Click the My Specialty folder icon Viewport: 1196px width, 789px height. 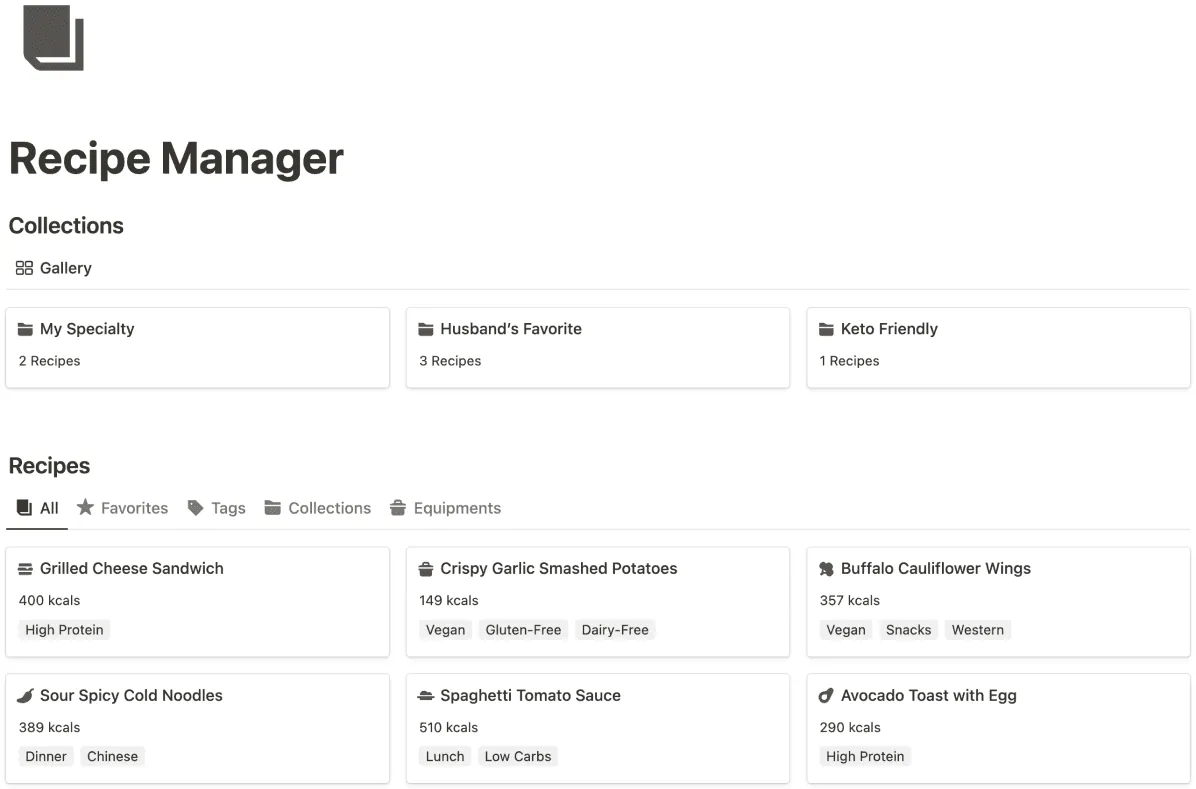click(x=25, y=329)
